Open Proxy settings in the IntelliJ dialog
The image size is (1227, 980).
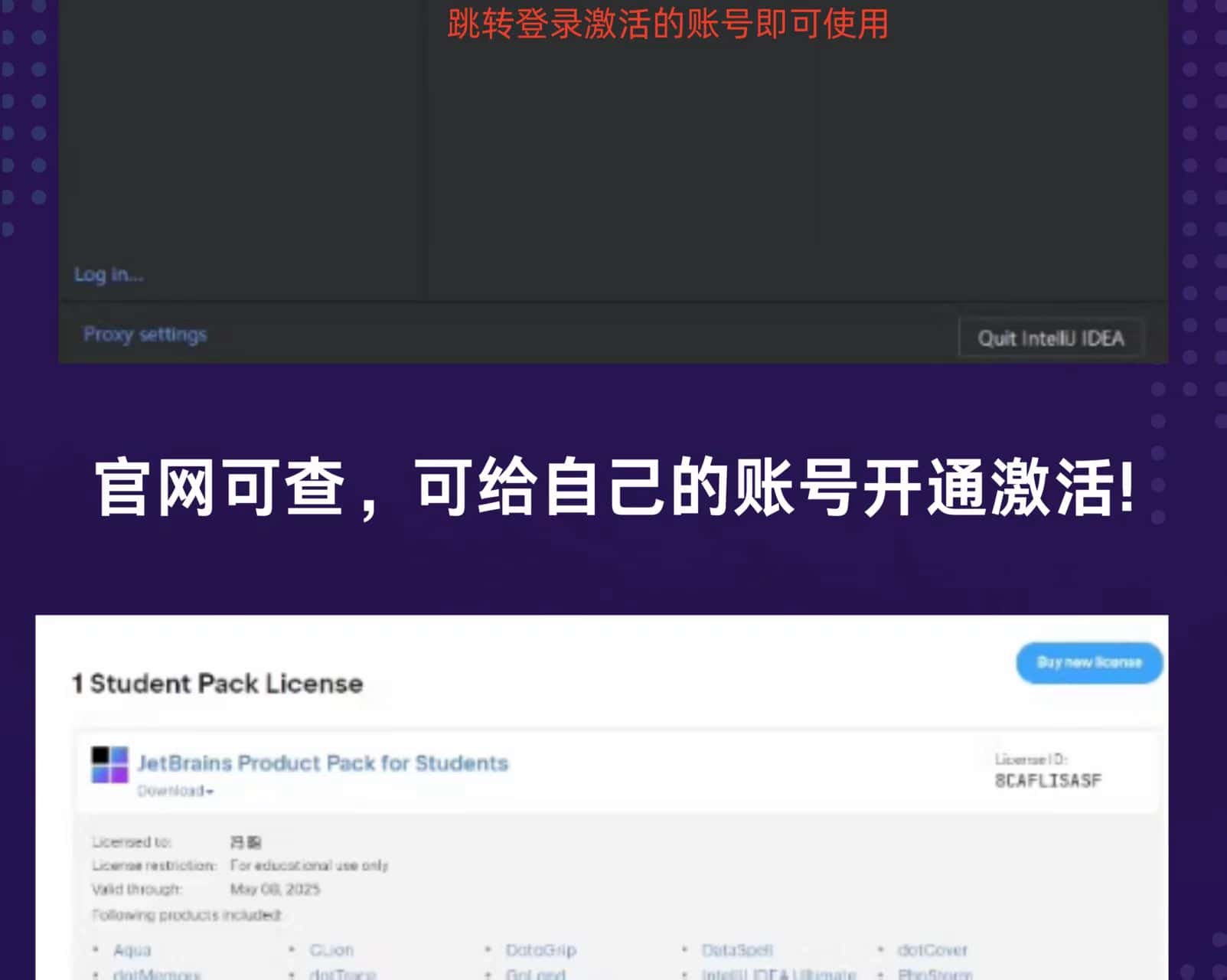145,335
